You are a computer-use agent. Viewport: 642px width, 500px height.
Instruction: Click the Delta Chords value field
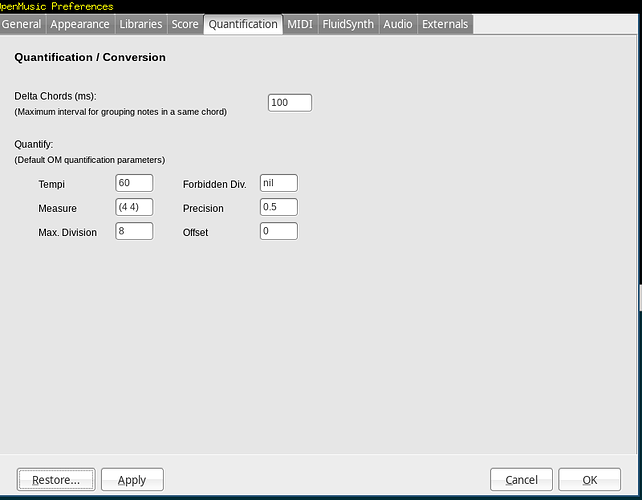pyautogui.click(x=290, y=103)
